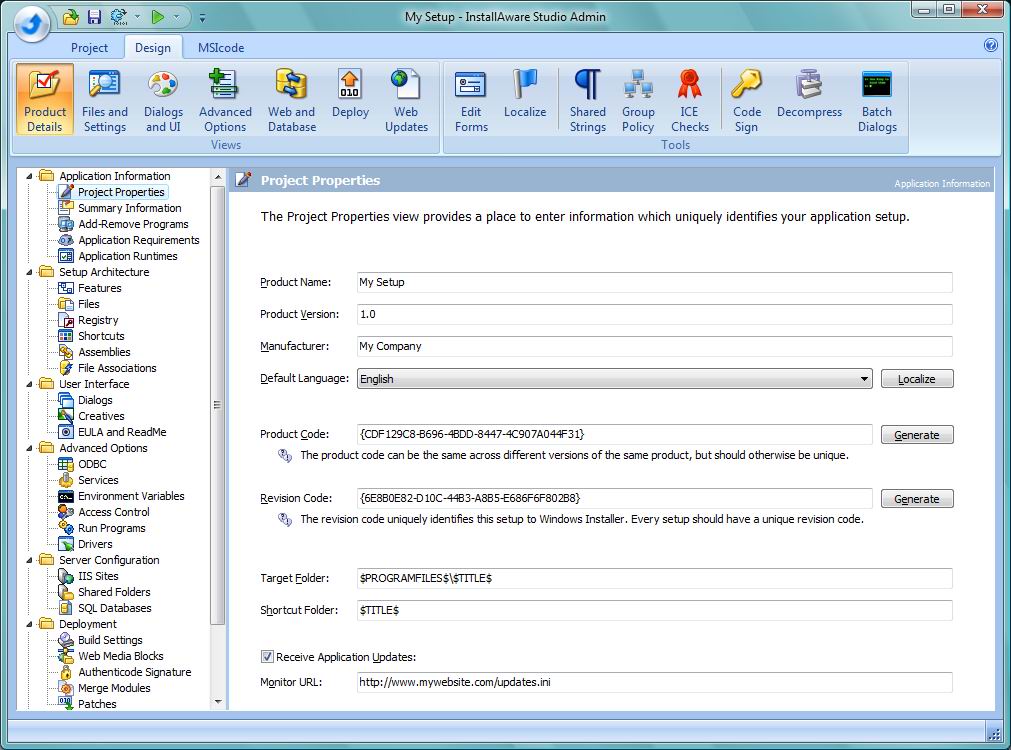Open the help question mark icon
The image size is (1011, 750).
pos(991,45)
